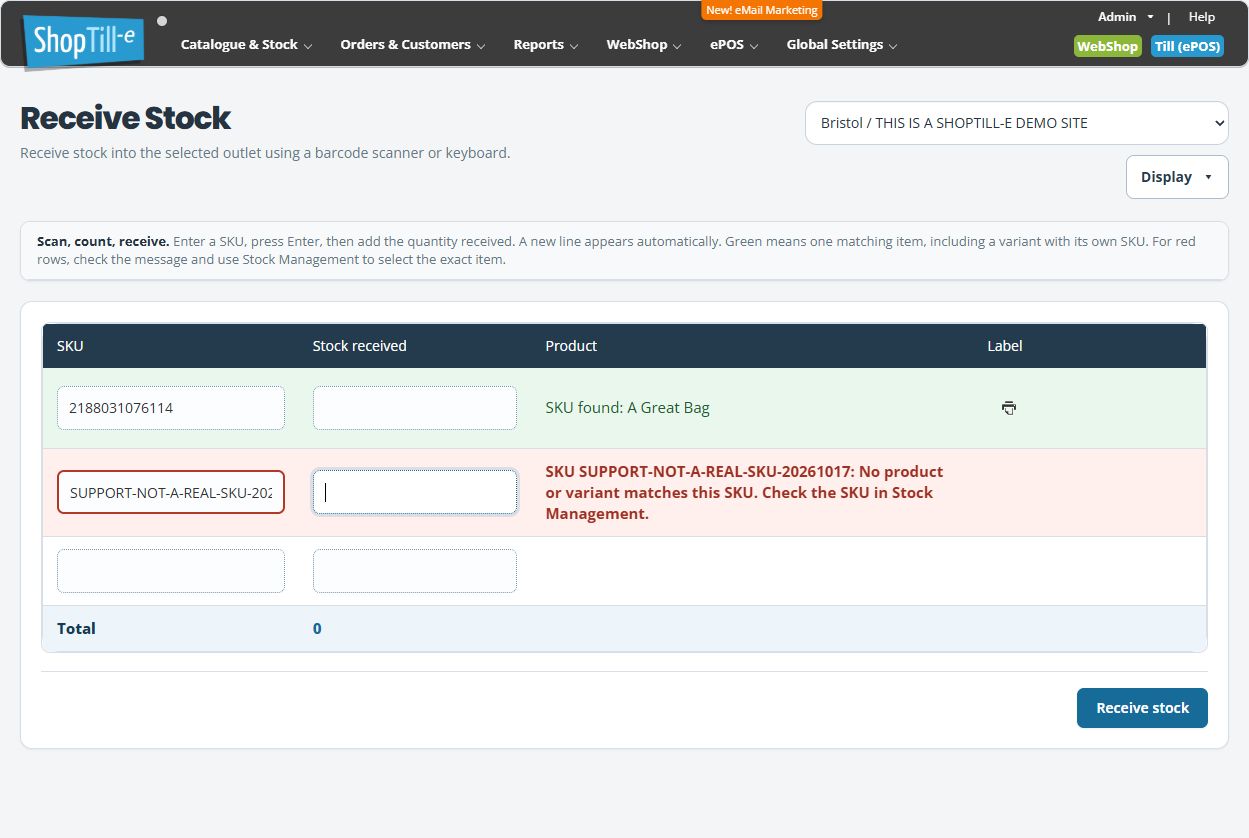1249x838 pixels.
Task: Open the WebShop navigation menu
Action: 644,45
